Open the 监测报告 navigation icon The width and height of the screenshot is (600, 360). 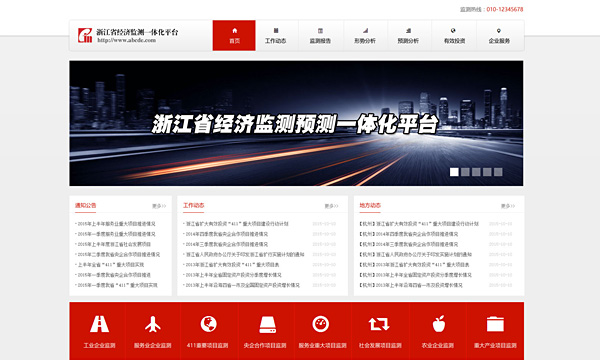[x=320, y=31]
